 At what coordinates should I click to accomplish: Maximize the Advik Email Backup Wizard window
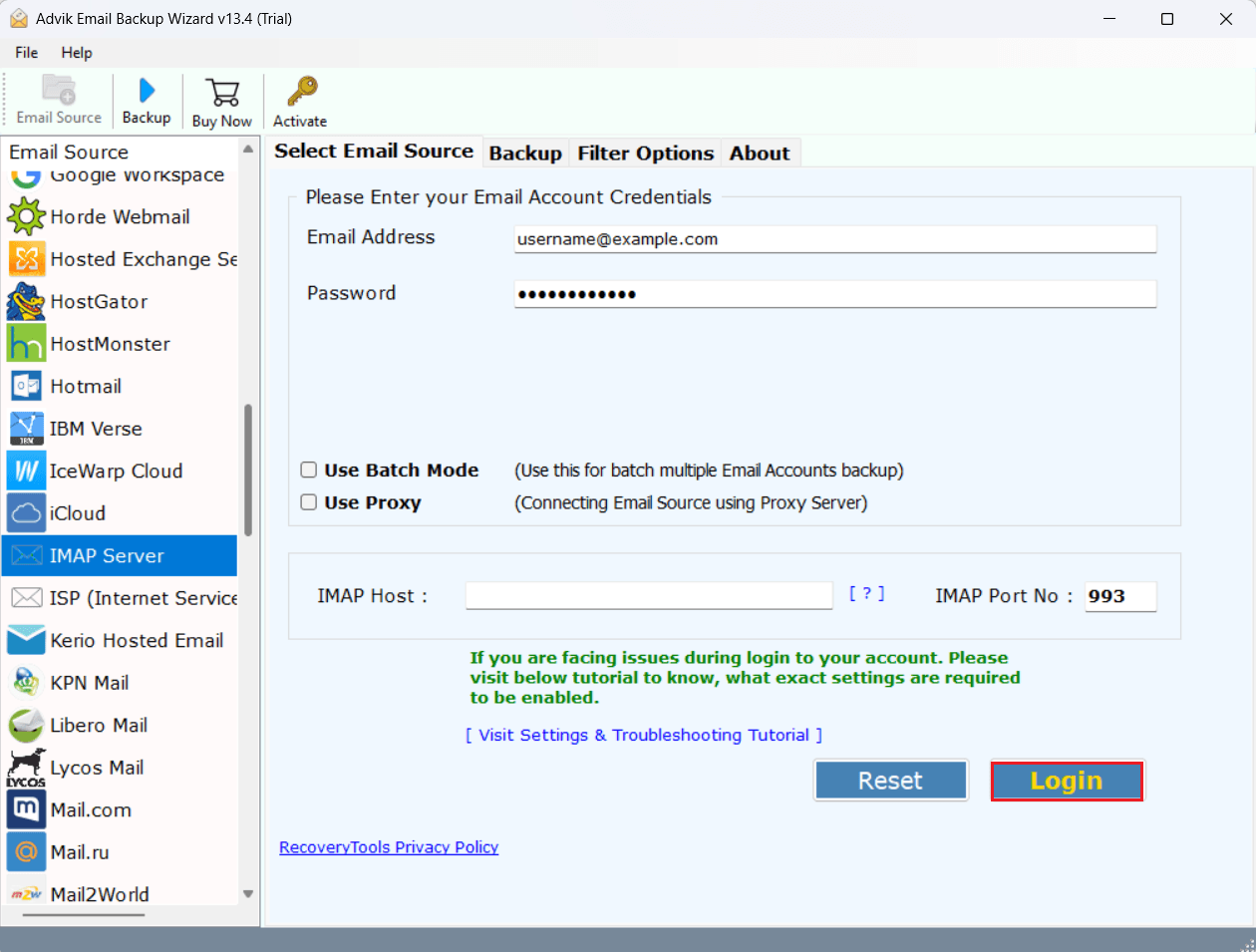click(1167, 19)
